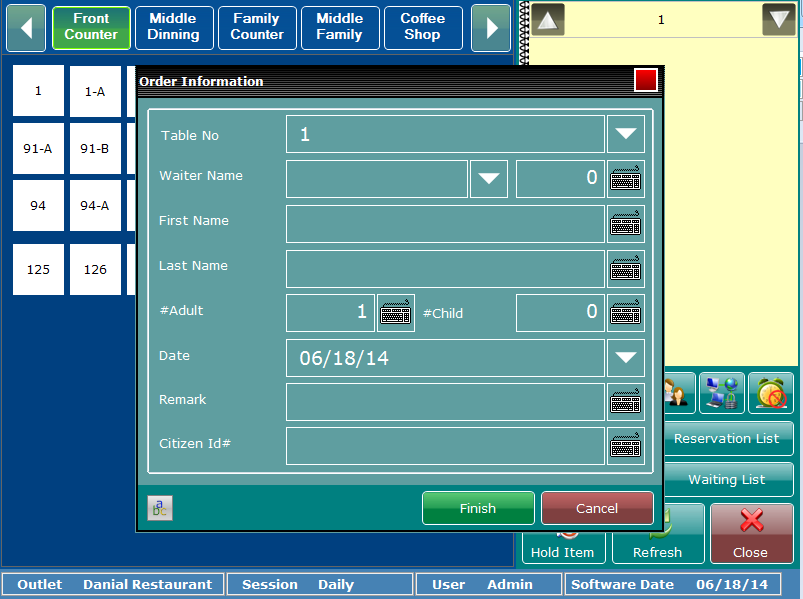Switch to Coffee Shop tab
The height and width of the screenshot is (599, 803).
[x=423, y=28]
